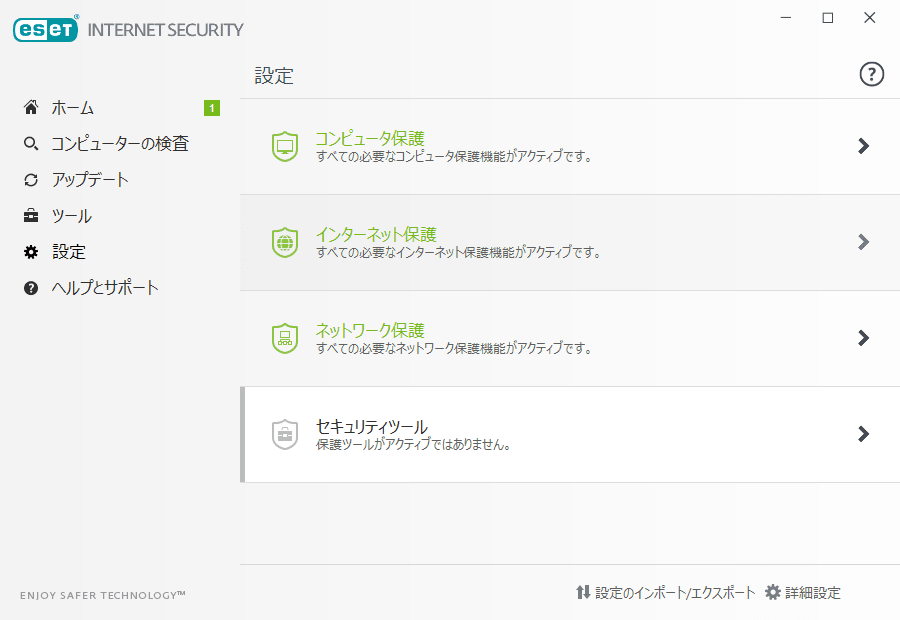Click the セキュリティツール gray shield icon

[x=285, y=434]
